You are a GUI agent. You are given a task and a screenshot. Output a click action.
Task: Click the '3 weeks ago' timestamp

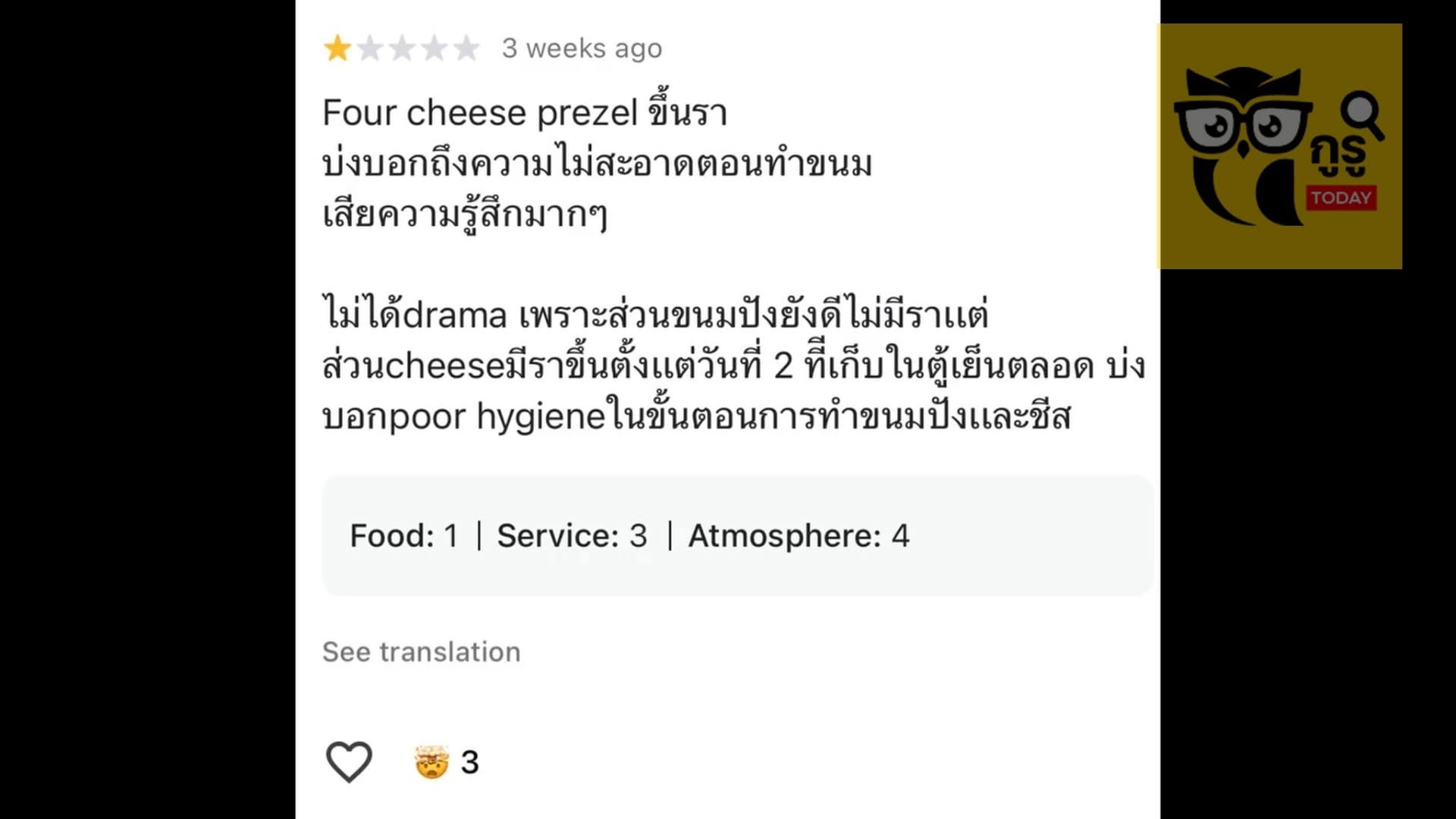click(x=582, y=49)
